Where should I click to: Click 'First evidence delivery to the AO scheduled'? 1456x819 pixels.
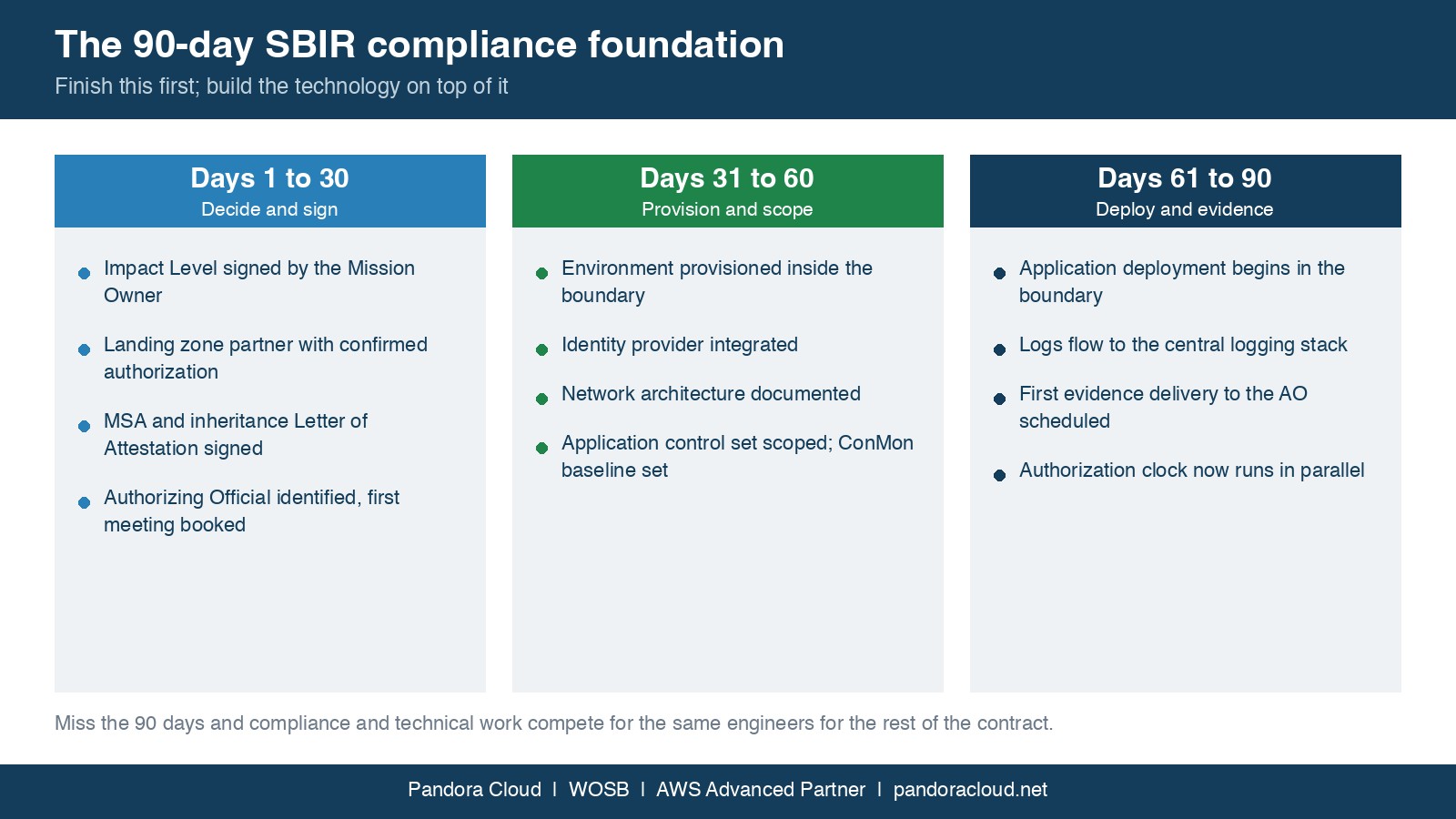(x=1163, y=408)
